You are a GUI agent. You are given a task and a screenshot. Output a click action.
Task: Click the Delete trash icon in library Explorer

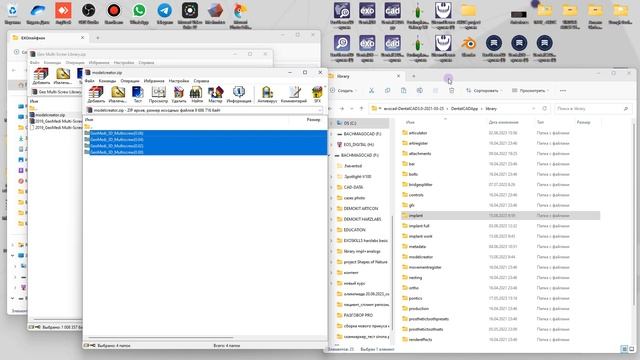tap(451, 91)
